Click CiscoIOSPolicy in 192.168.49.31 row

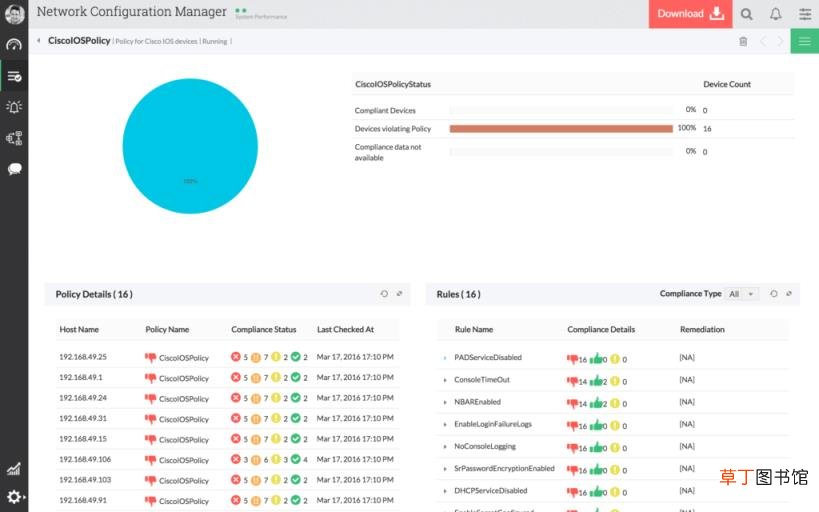[184, 419]
